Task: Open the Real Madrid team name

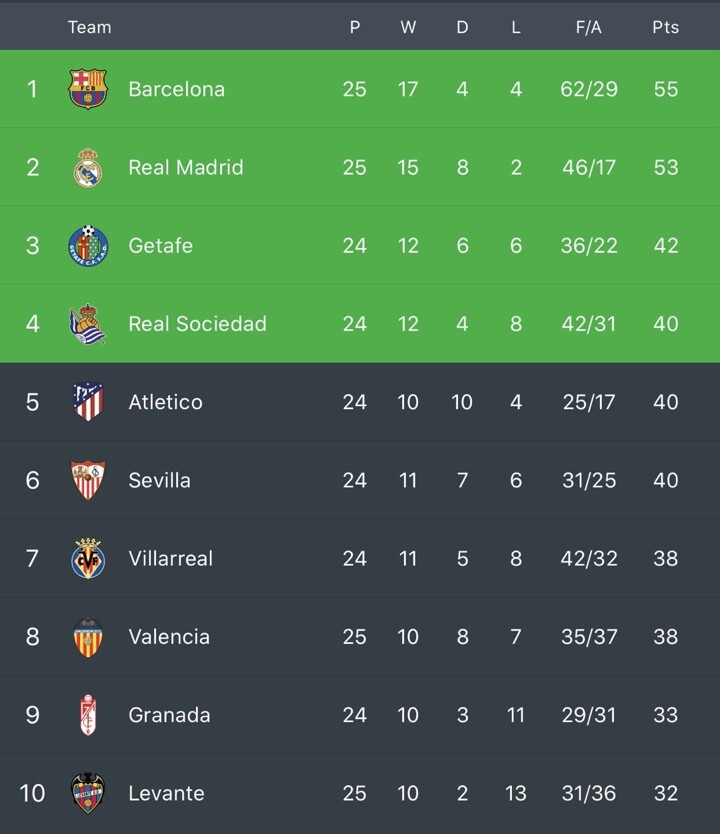Action: point(185,167)
